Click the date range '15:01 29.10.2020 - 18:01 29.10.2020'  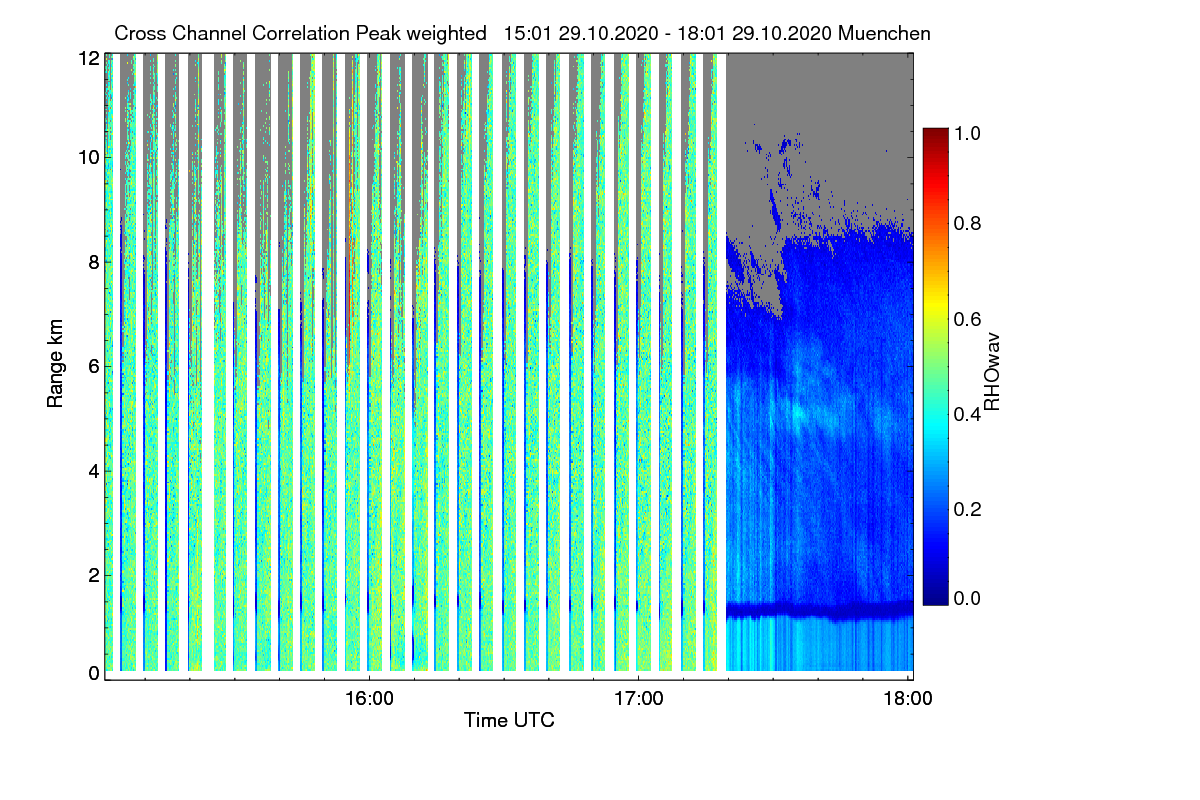tap(667, 33)
